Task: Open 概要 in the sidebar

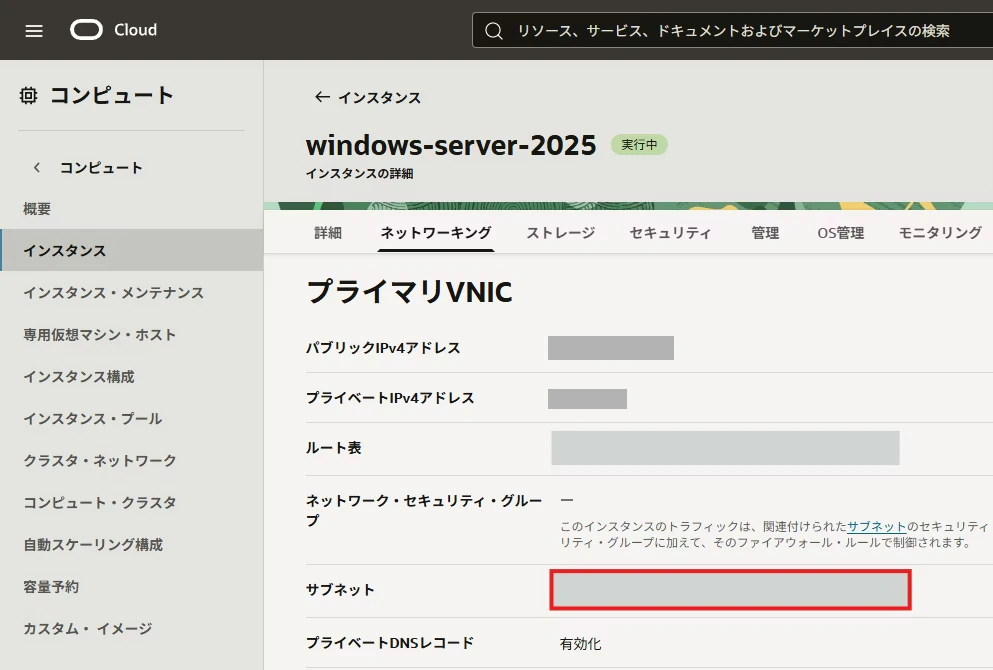Action: (x=37, y=209)
